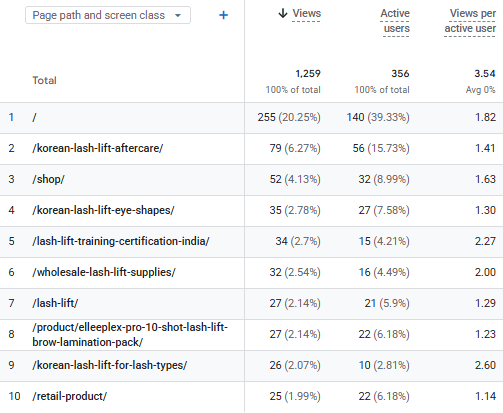
Task: Click the 1.29 views per user value
Action: (485, 303)
